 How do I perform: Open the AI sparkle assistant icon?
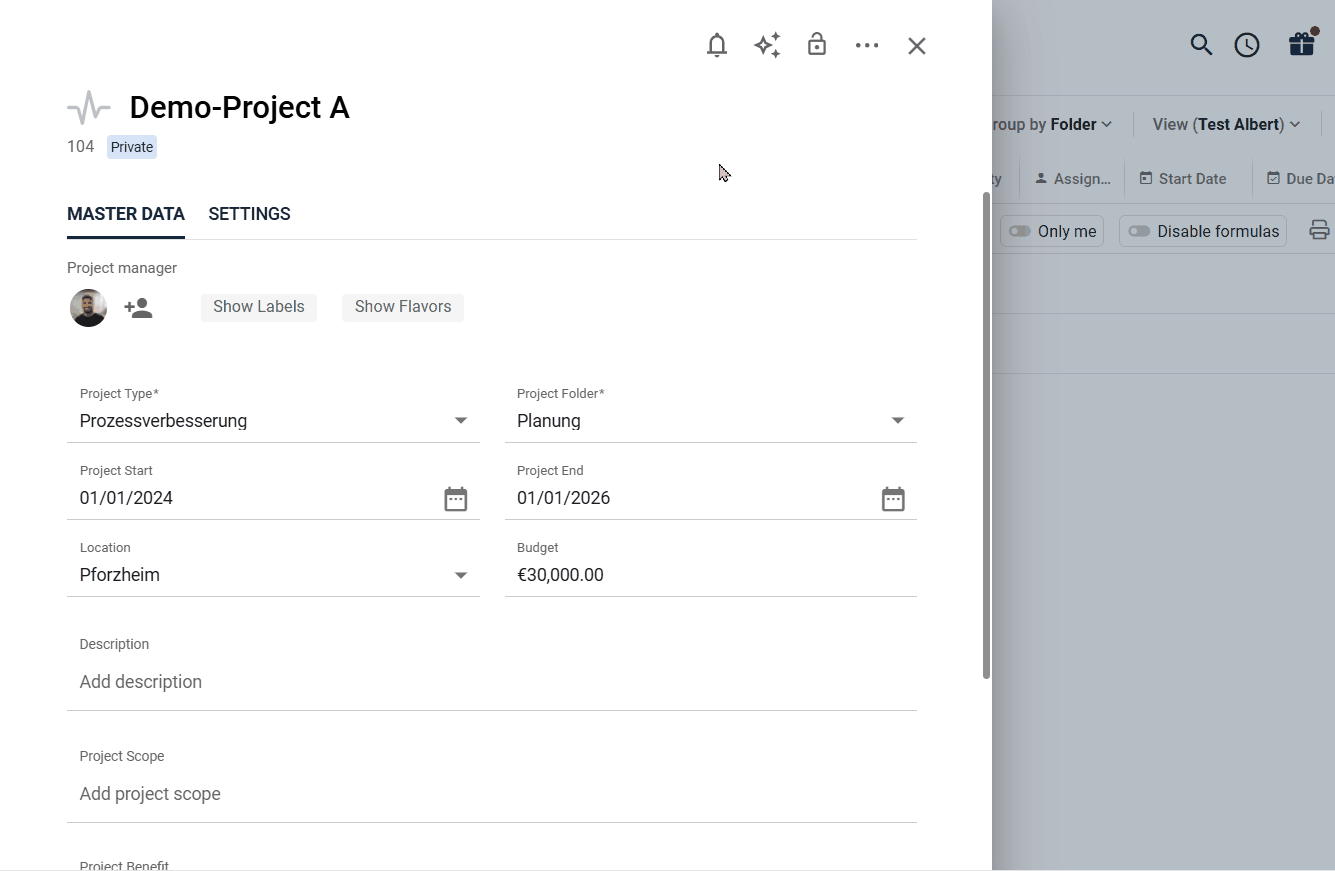pos(767,46)
